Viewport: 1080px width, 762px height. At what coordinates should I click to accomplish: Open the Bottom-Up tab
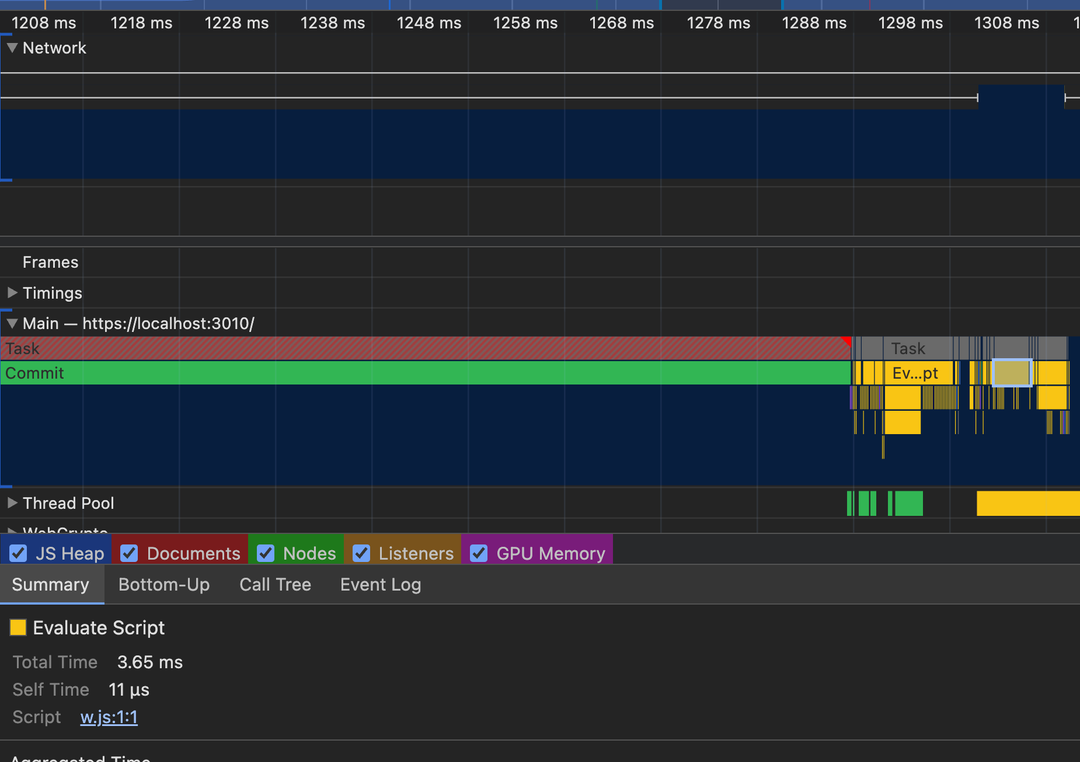(x=164, y=584)
